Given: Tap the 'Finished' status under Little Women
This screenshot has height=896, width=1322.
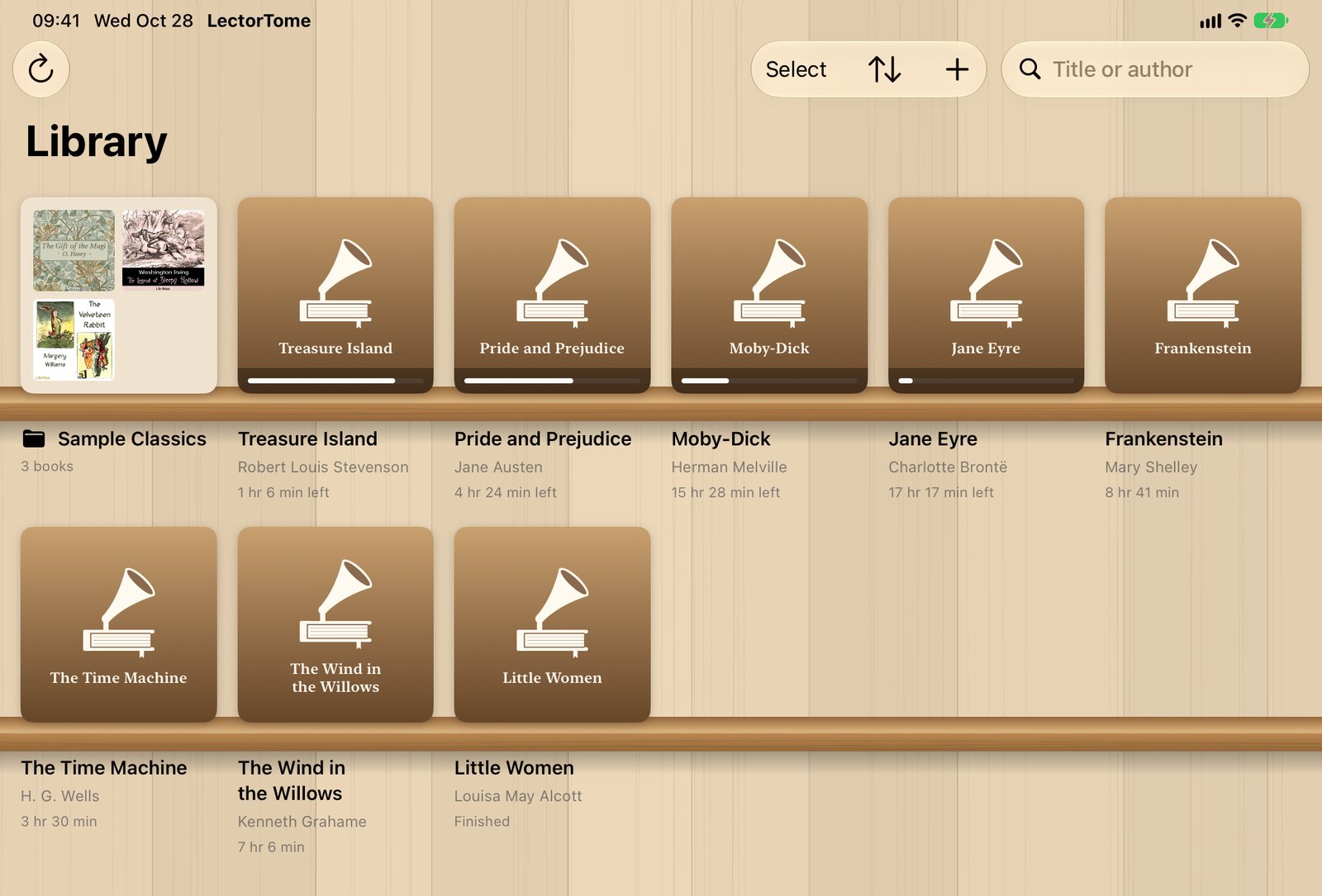Looking at the screenshot, I should tap(482, 822).
